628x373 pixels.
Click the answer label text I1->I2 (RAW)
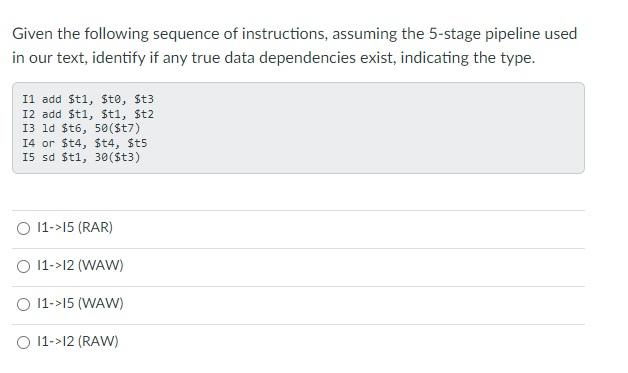(x=78, y=341)
